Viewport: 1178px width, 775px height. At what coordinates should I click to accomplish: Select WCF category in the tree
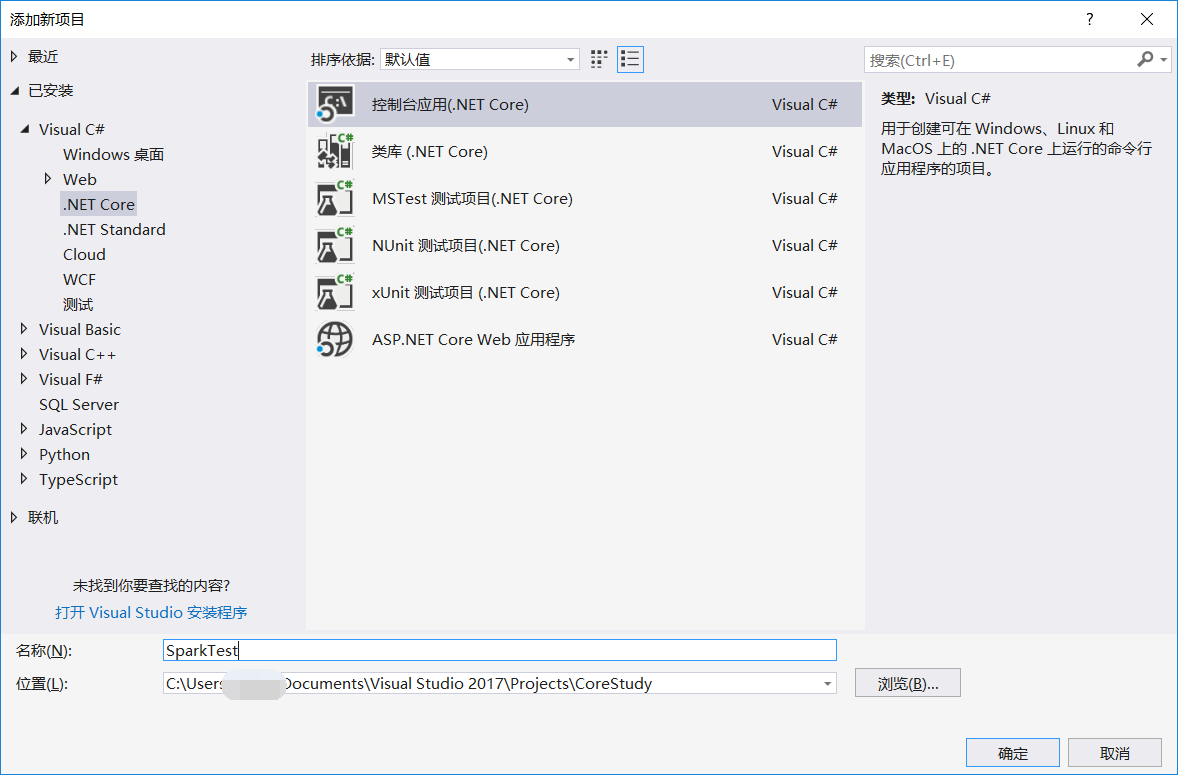(80, 279)
